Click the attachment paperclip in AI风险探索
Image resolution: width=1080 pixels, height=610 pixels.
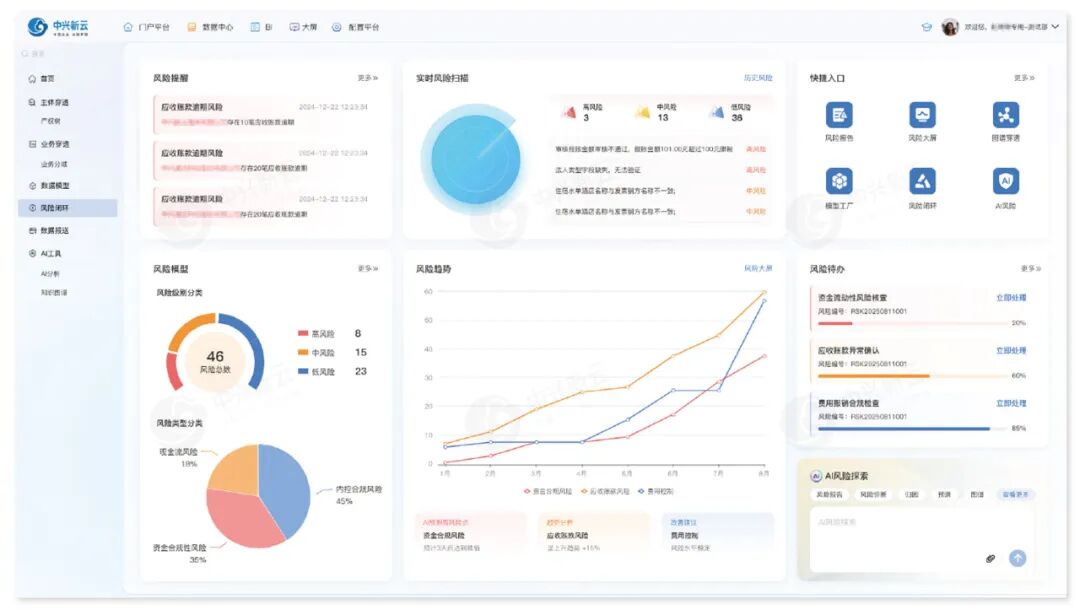tap(990, 558)
